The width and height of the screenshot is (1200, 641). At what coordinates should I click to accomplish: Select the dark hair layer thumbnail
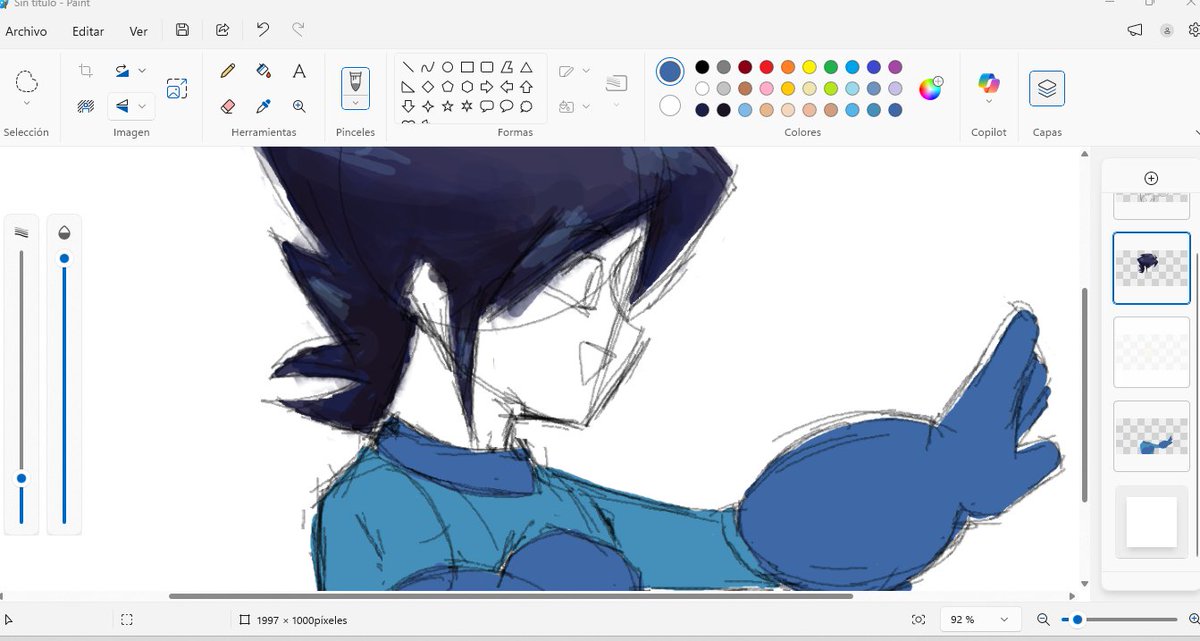(x=1151, y=268)
